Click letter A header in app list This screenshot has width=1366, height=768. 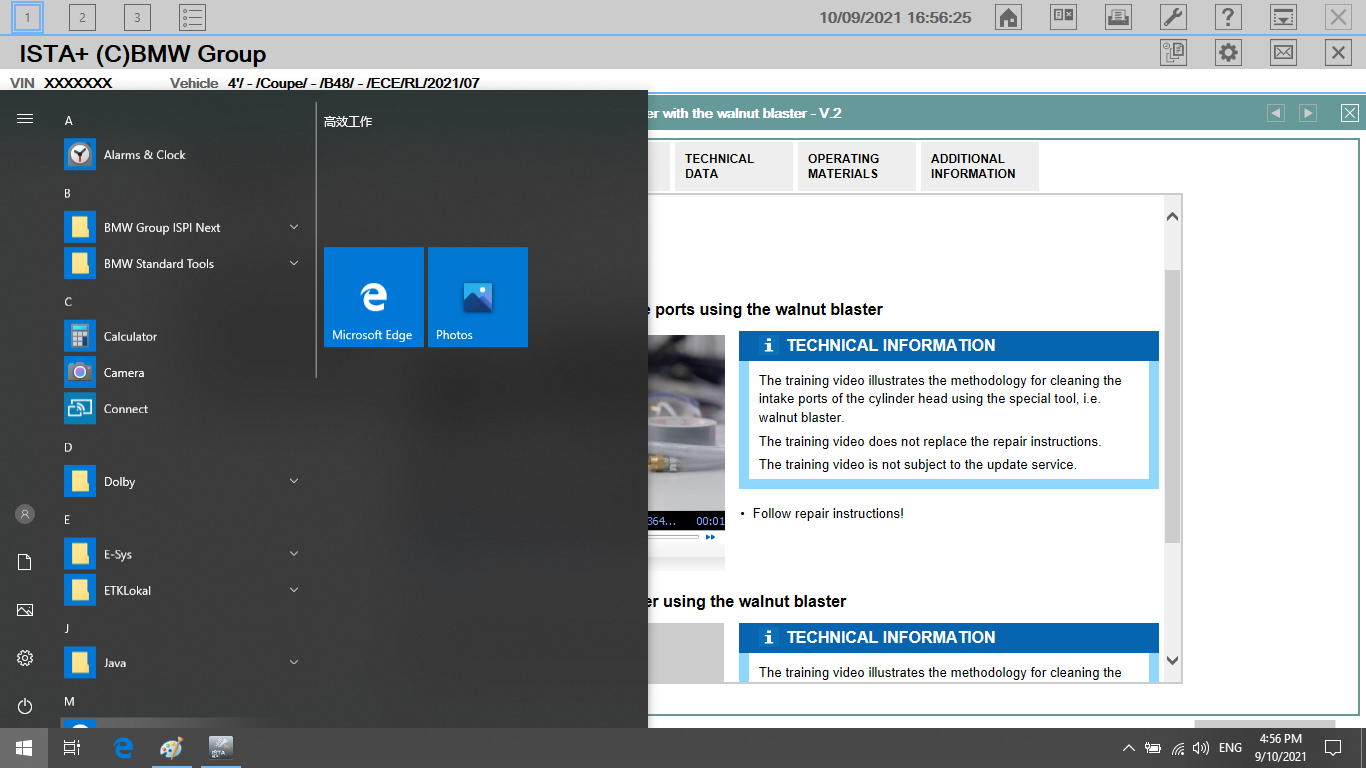pyautogui.click(x=69, y=121)
